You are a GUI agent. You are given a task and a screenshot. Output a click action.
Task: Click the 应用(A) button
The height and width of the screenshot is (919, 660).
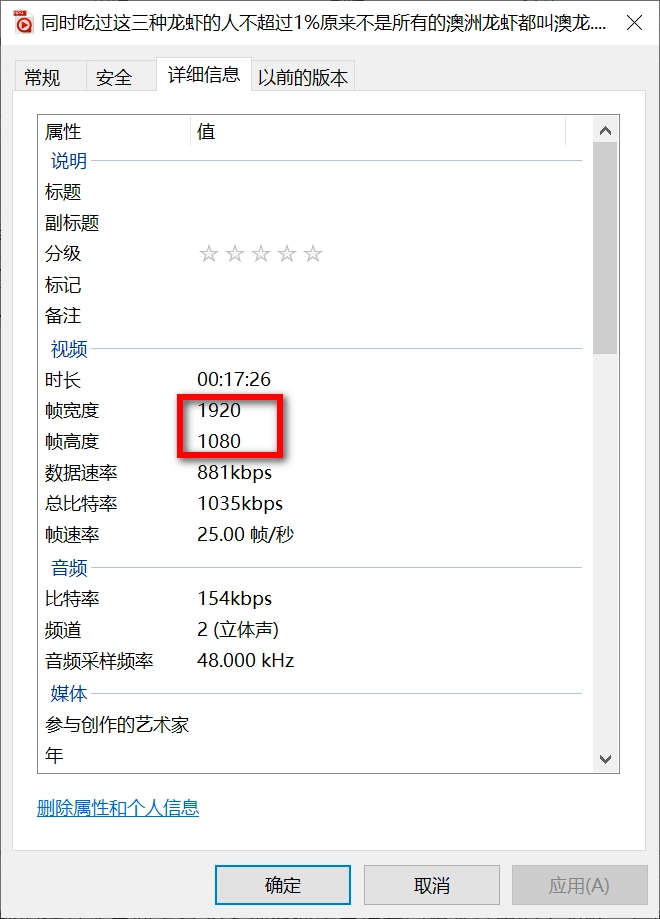click(580, 885)
